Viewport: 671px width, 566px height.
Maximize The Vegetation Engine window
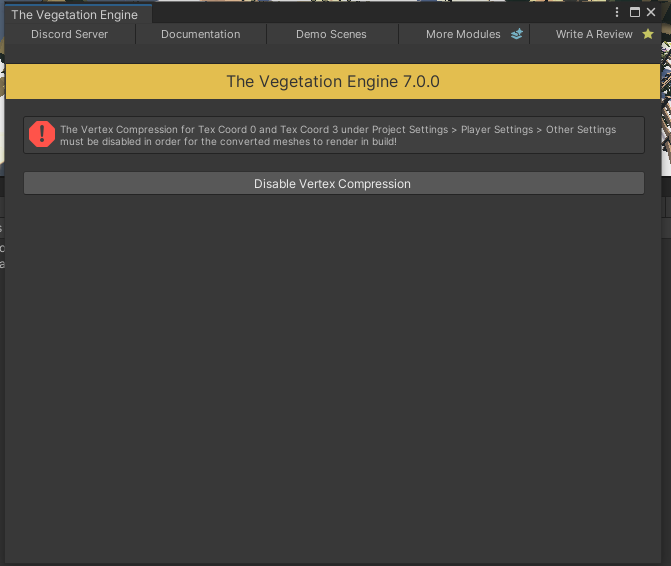click(x=635, y=12)
